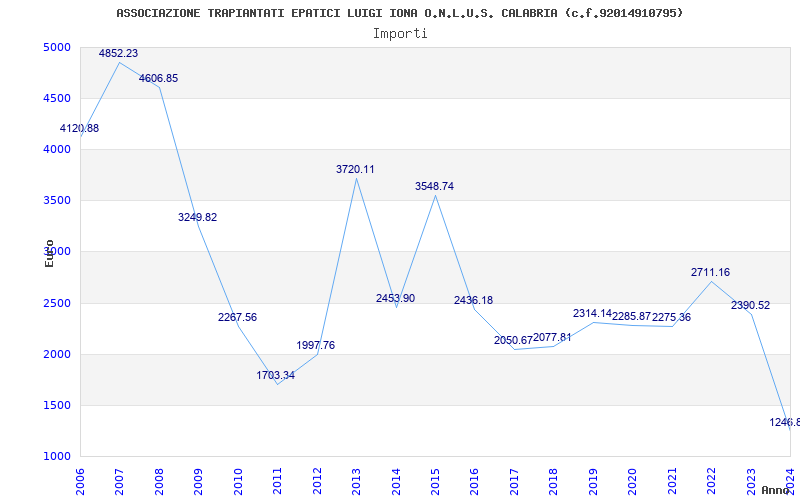This screenshot has width=800, height=500.
Task: Click the data label 3249.82
Action: click(197, 217)
